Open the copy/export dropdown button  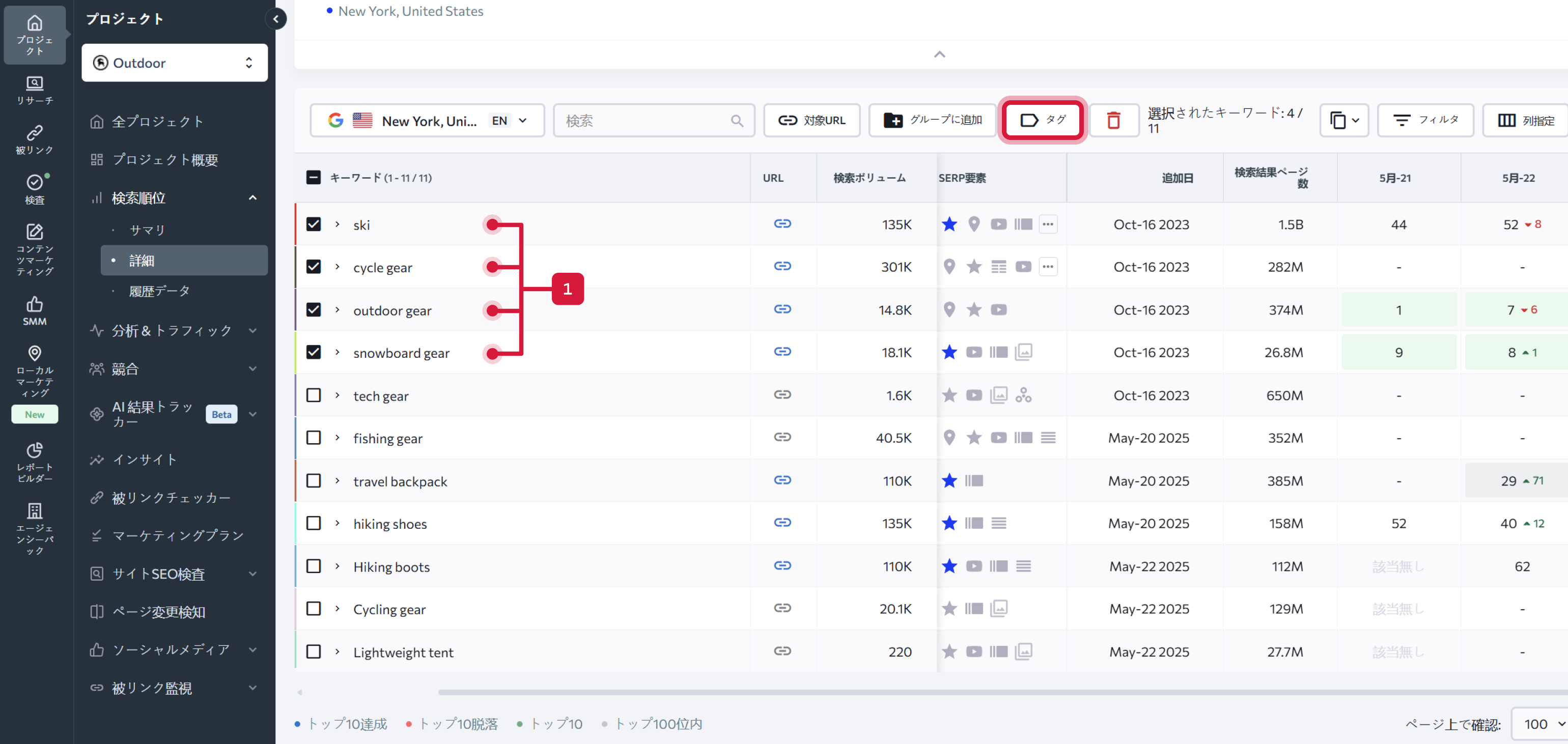point(1344,121)
